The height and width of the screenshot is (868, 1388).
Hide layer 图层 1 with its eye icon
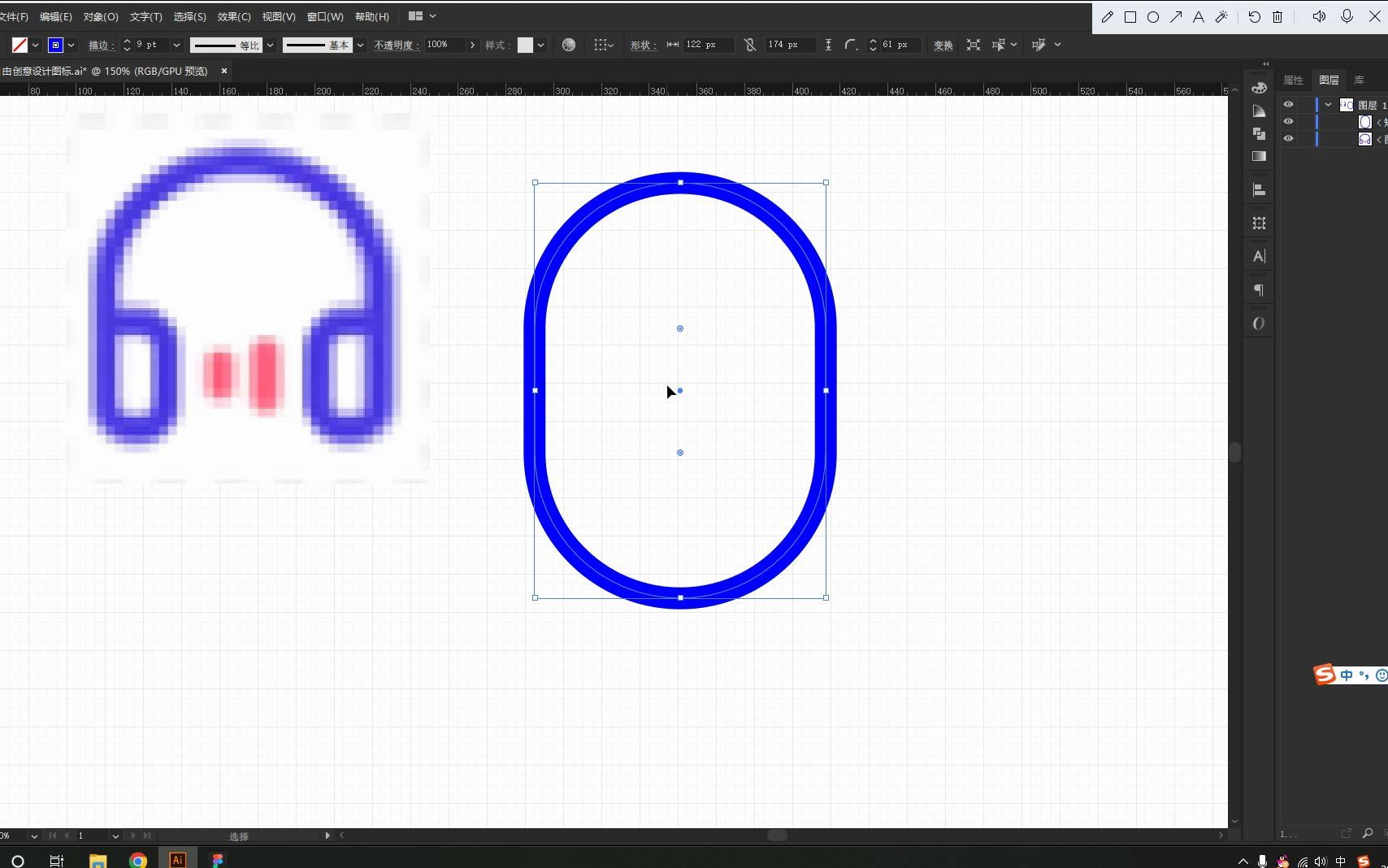1288,104
